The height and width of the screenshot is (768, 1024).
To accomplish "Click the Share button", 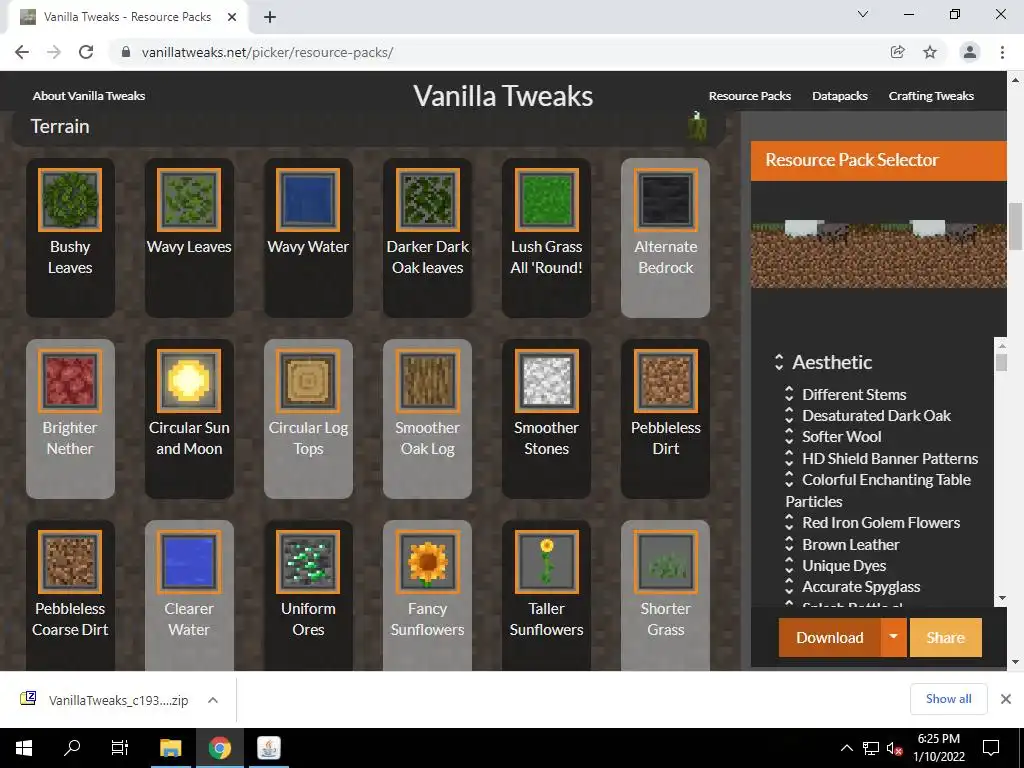I will [945, 637].
